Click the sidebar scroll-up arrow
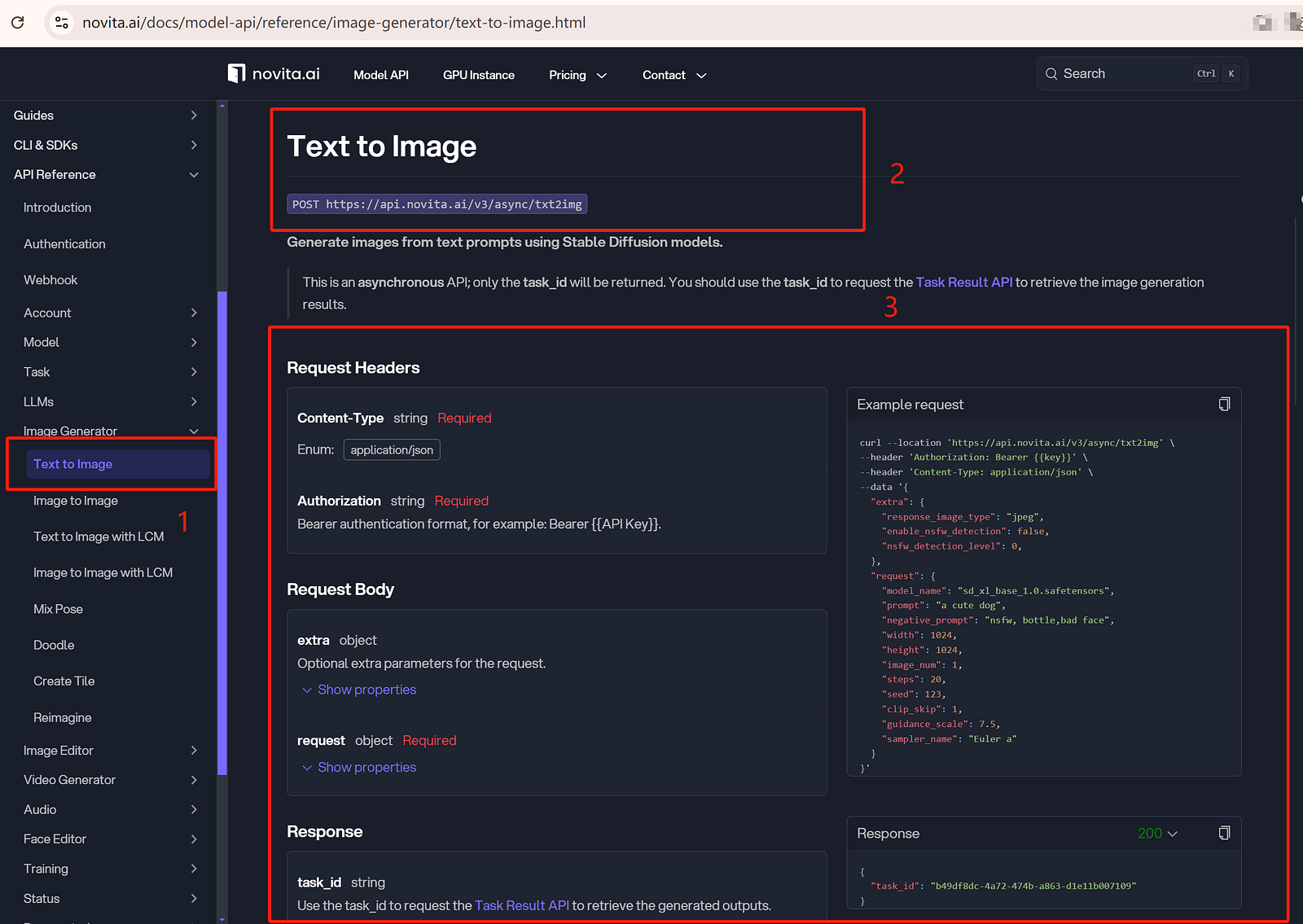This screenshot has height=924, width=1303. point(222,106)
